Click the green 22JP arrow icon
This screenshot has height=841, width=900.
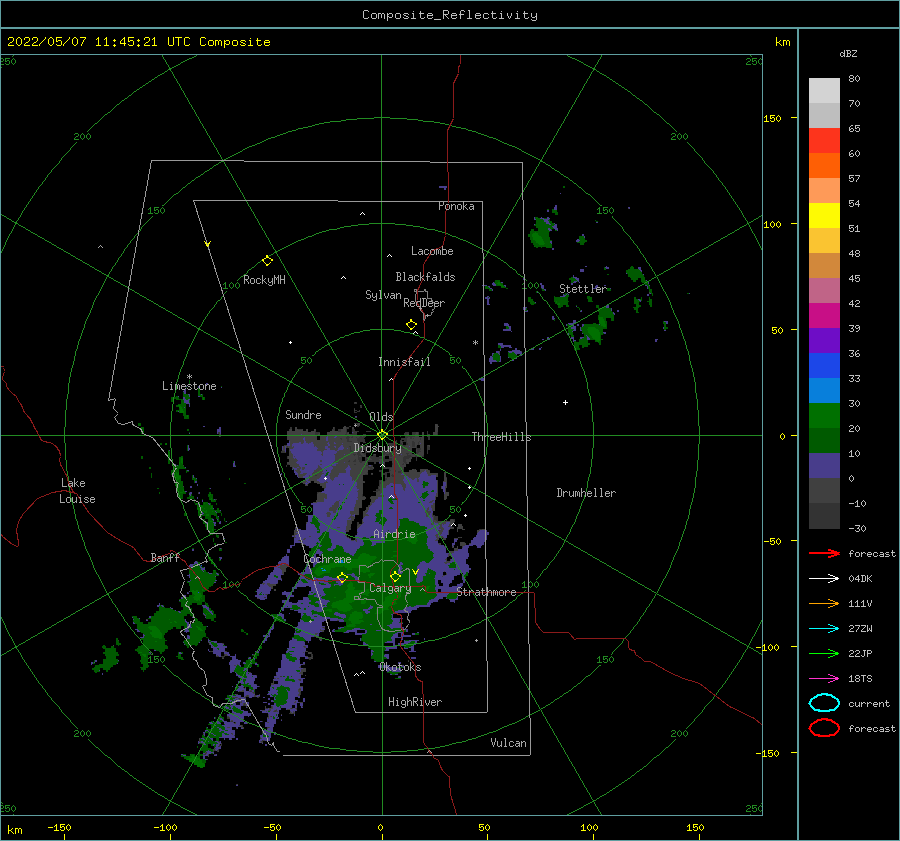click(824, 653)
